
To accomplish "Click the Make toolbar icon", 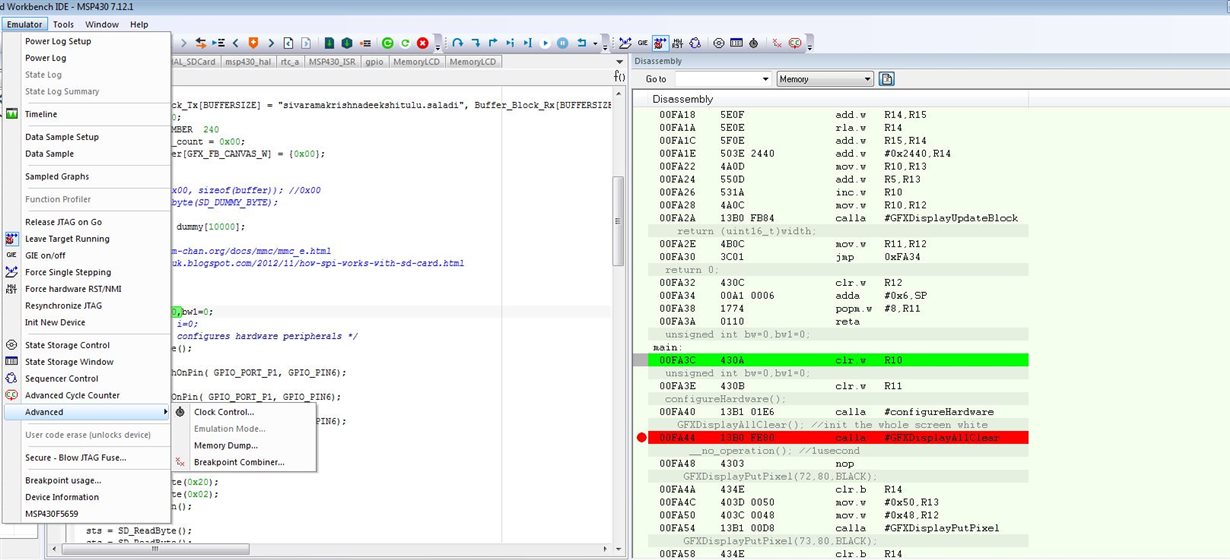I will (x=347, y=43).
